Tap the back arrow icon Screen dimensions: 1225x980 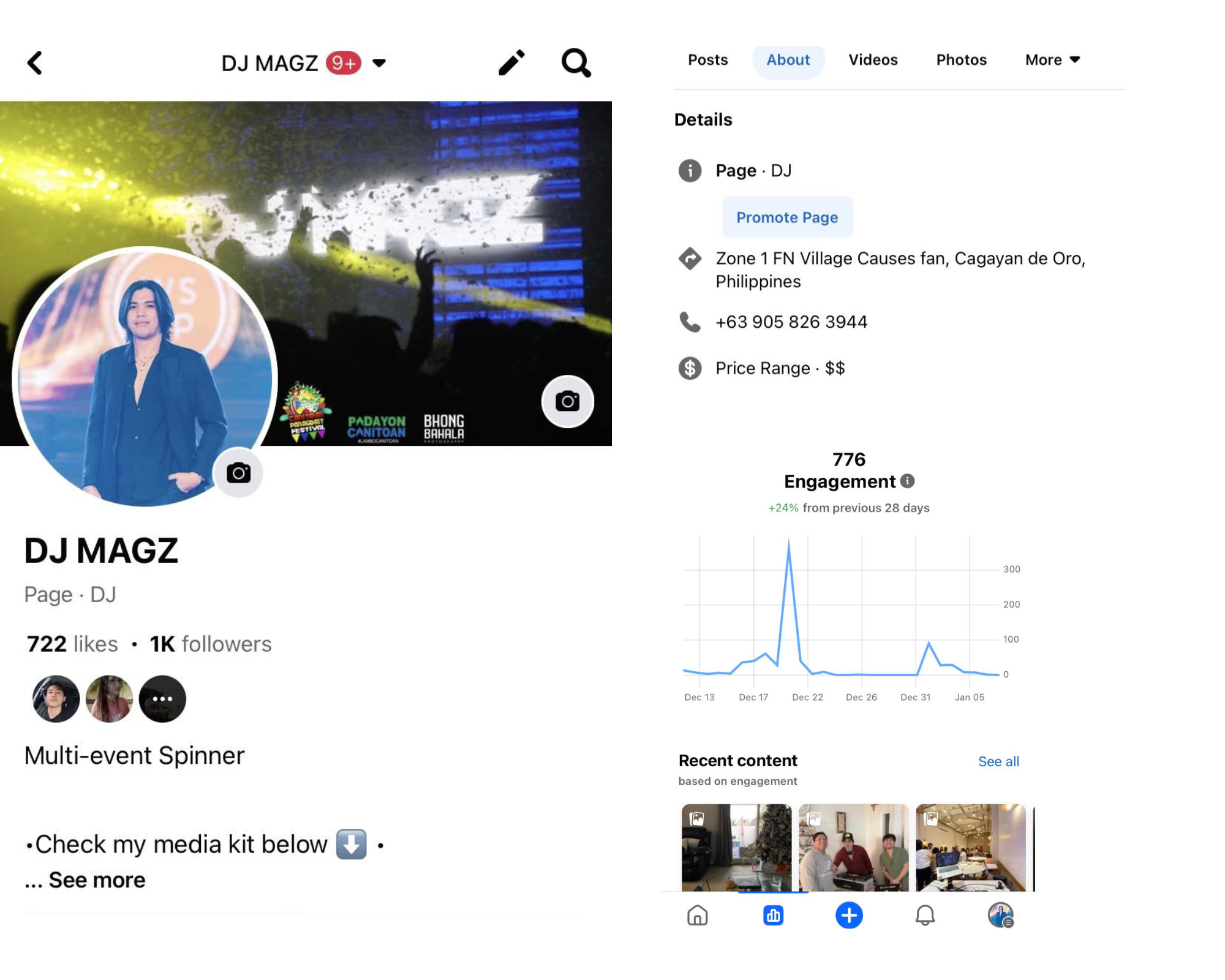(35, 62)
